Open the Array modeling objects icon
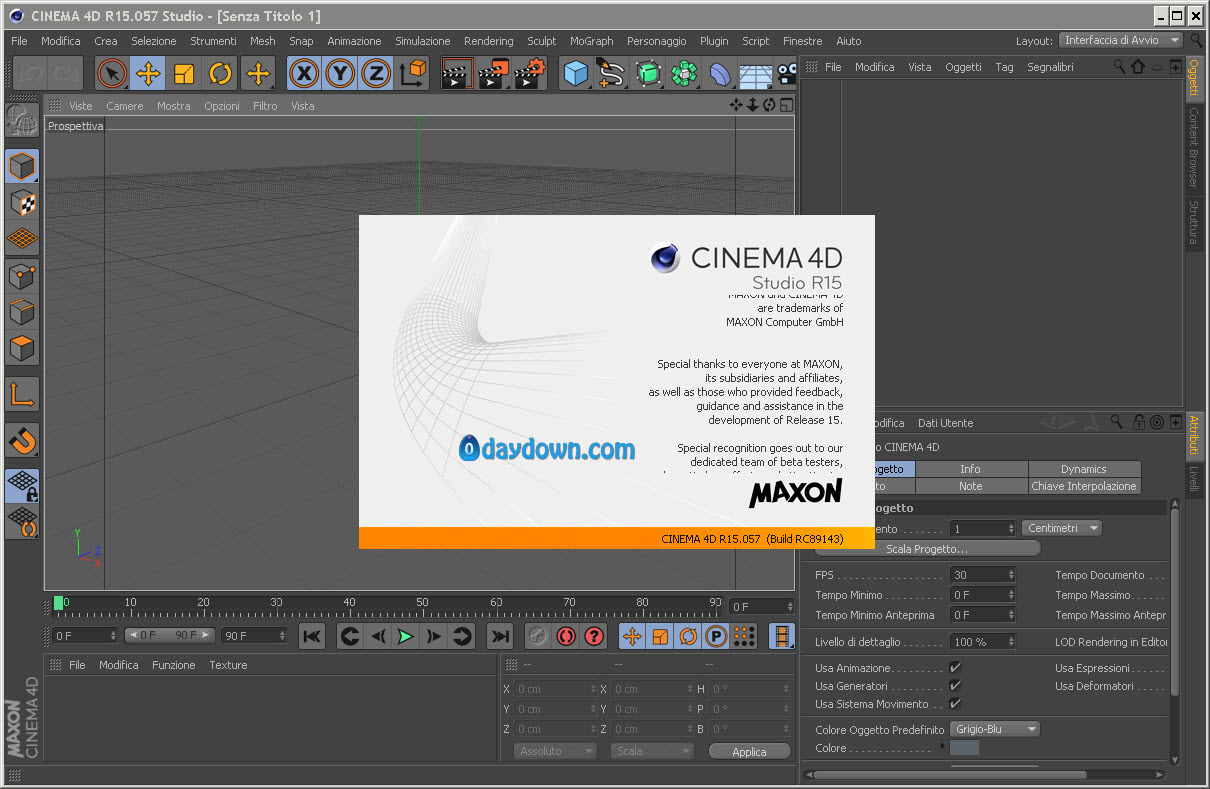Screen dimensions: 1210x789 coord(684,73)
